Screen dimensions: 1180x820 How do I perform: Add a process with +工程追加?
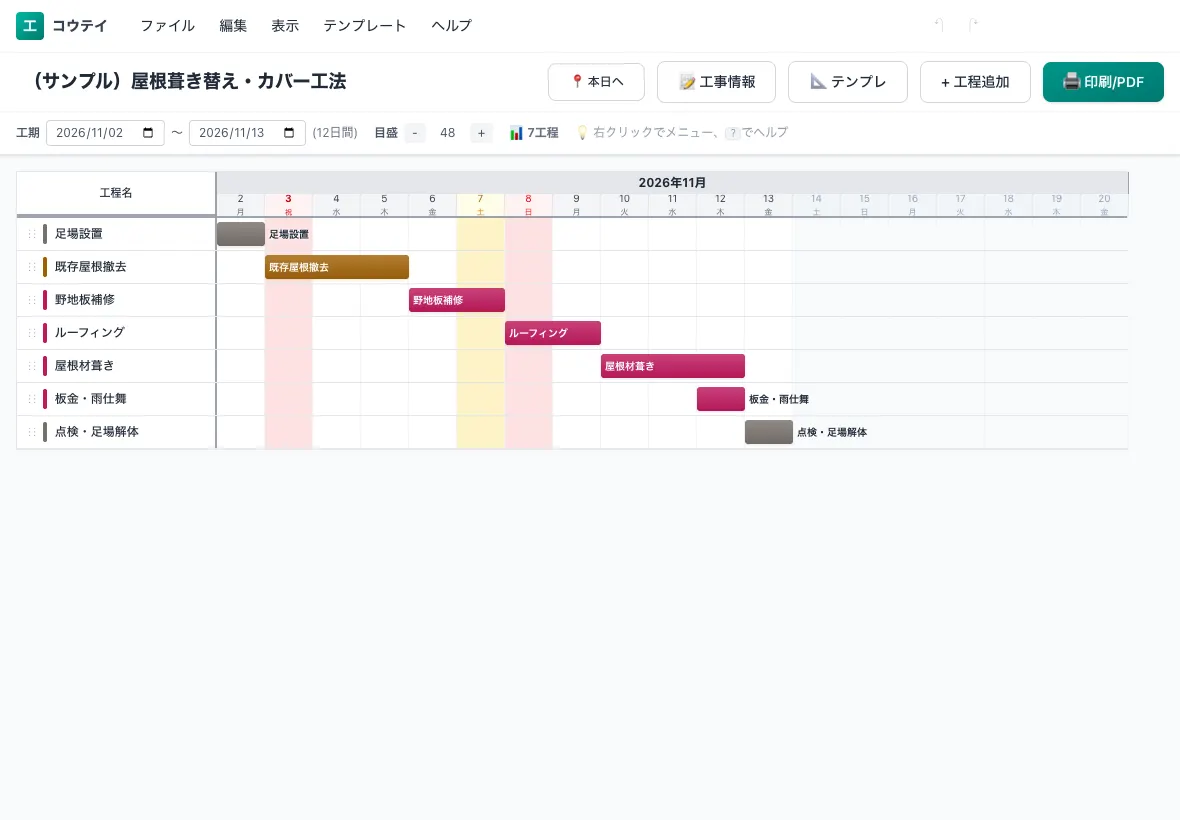coord(975,82)
